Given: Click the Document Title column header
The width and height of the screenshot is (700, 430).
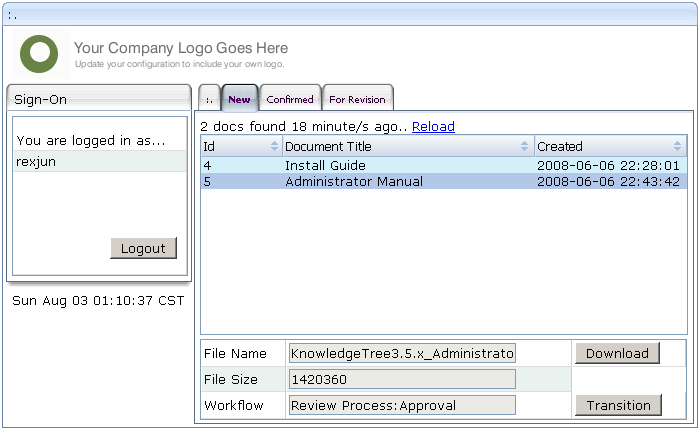Looking at the screenshot, I should click(x=408, y=146).
